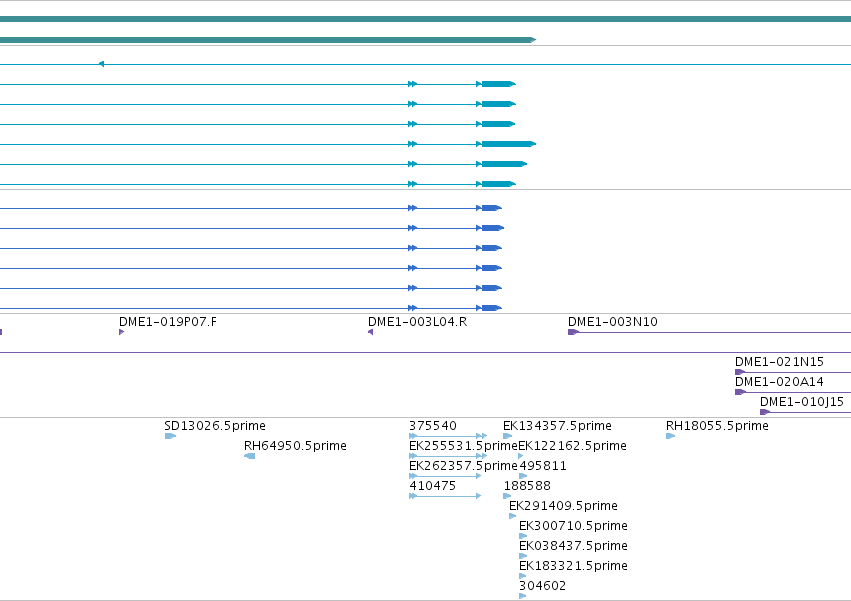Click the purple start block under DME1-010J15
The height and width of the screenshot is (601, 851).
(x=765, y=412)
